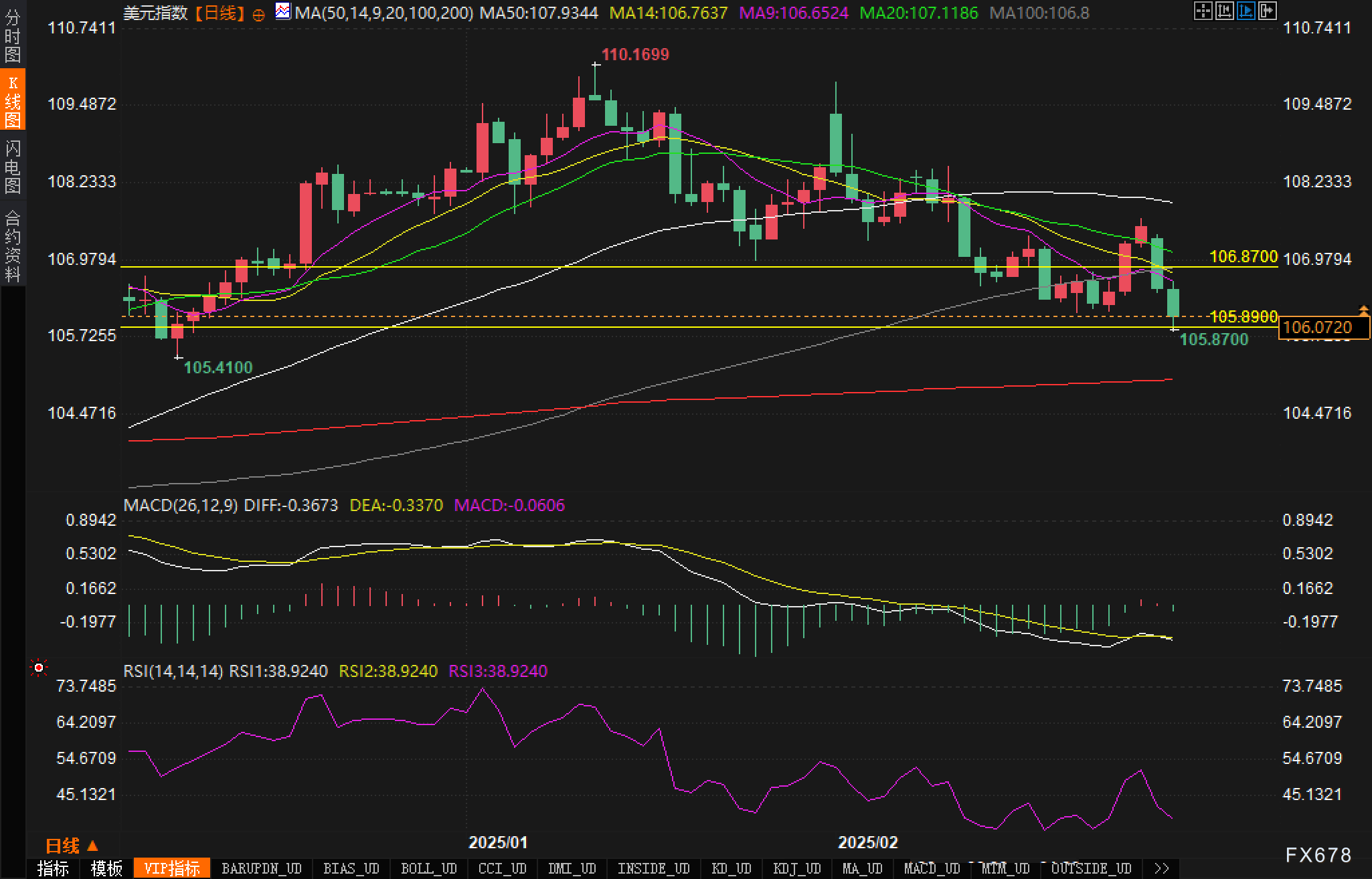
Task: Select the MACD_UD indicator
Action: [932, 868]
